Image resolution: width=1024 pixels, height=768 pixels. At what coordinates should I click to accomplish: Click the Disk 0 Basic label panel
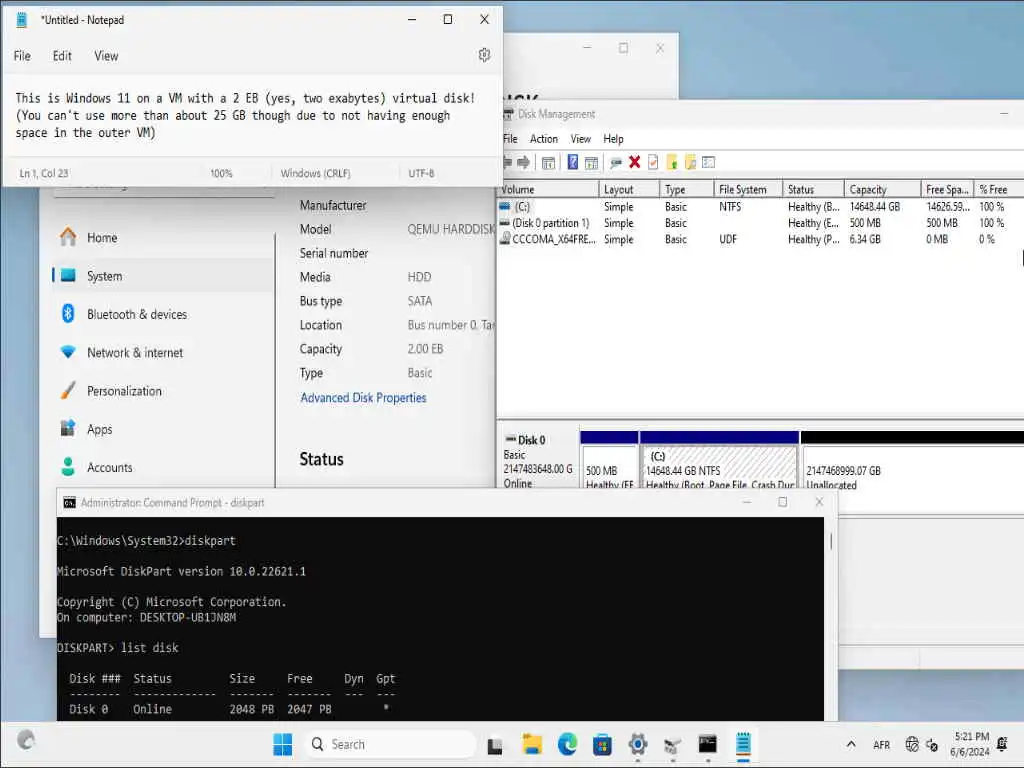coord(537,460)
